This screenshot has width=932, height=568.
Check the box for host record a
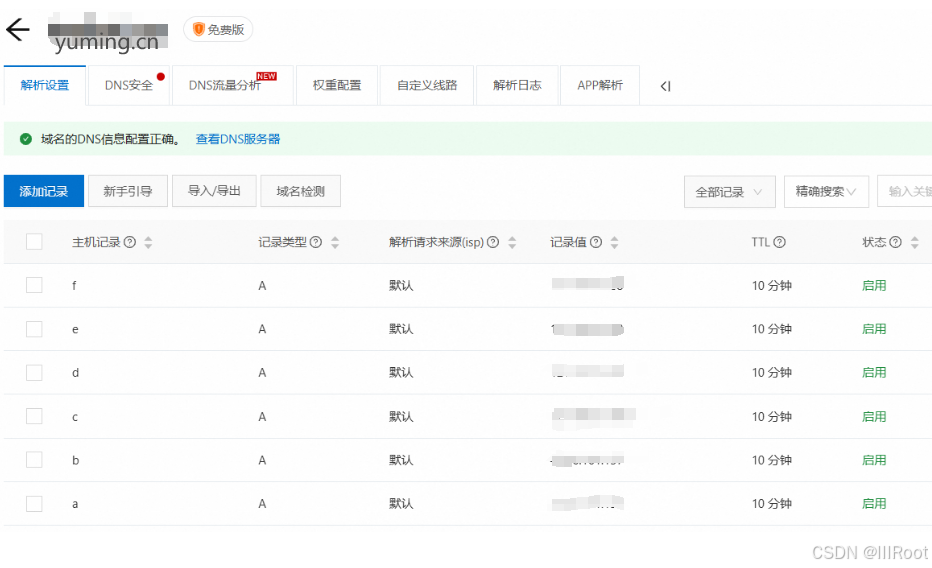34,504
